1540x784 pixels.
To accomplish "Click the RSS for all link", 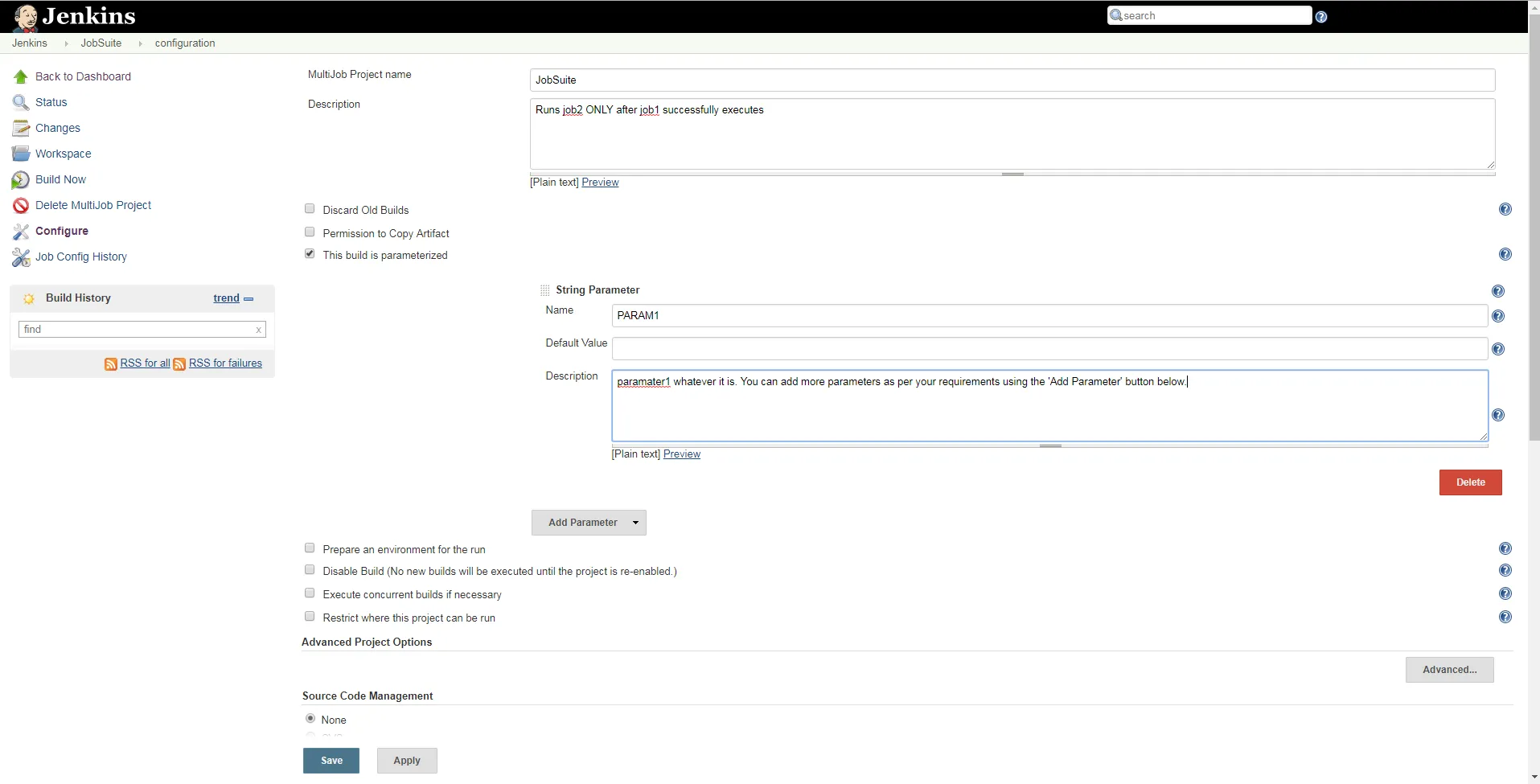I will coord(145,363).
